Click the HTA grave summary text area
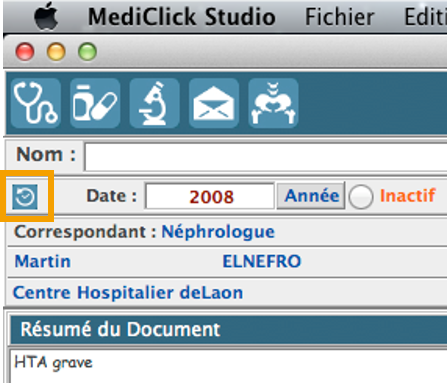This screenshot has height=383, width=447. point(229,366)
